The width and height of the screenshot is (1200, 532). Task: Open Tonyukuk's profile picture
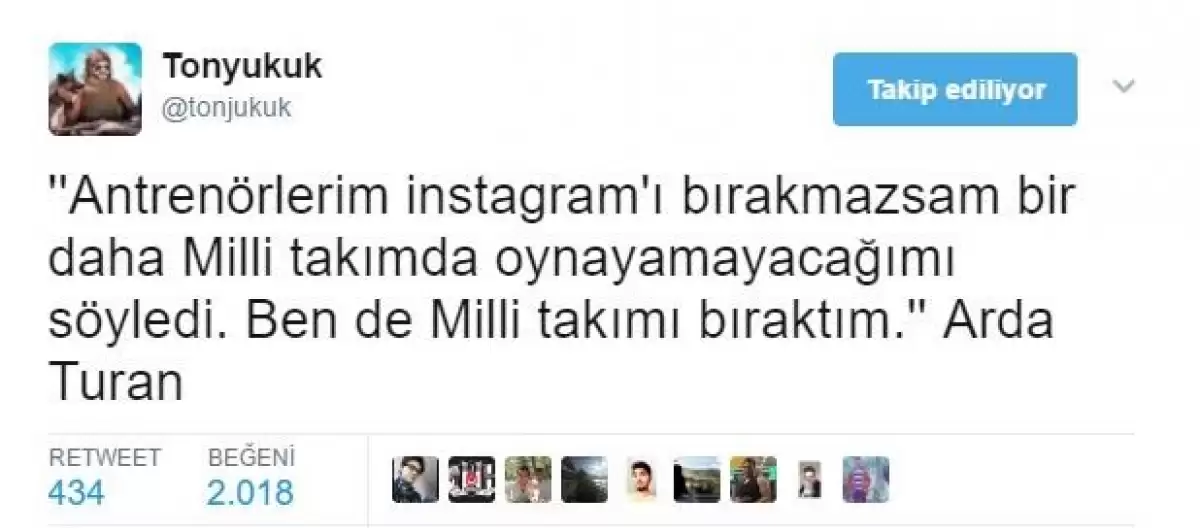point(94,89)
